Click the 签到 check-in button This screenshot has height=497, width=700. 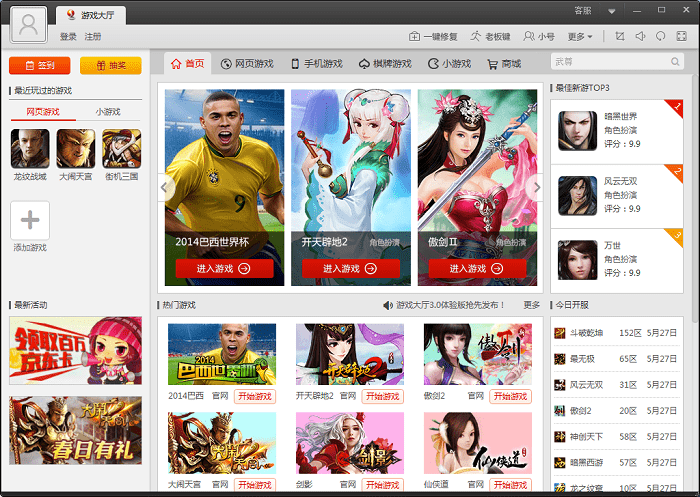(x=40, y=66)
